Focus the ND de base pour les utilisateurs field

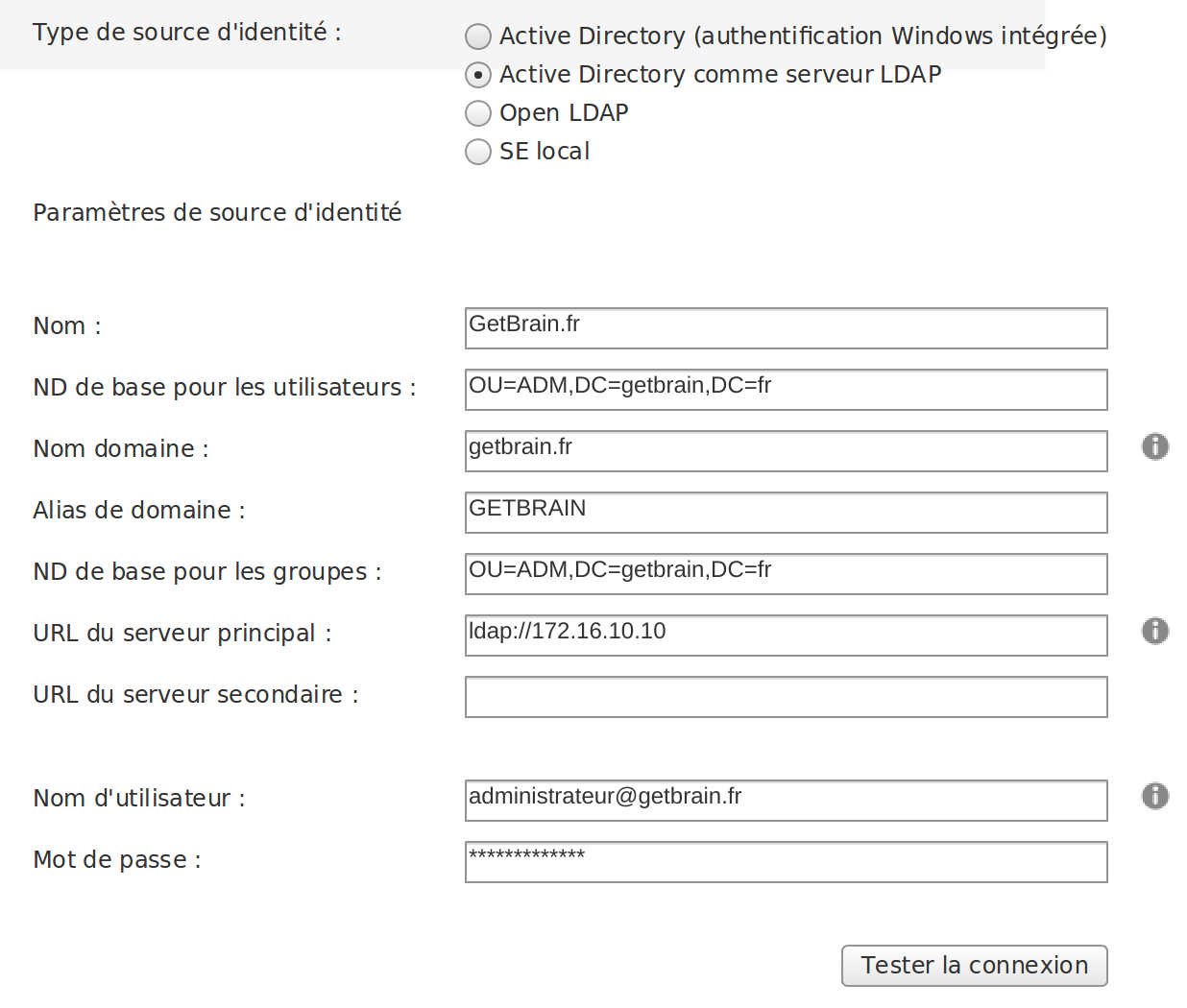click(787, 390)
